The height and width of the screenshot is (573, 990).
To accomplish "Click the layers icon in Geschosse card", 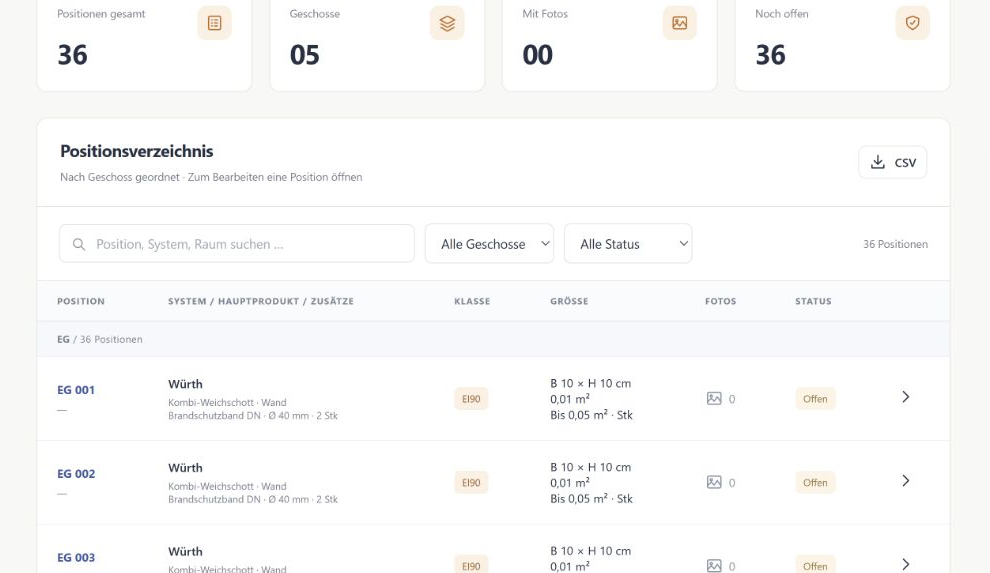I will [447, 23].
